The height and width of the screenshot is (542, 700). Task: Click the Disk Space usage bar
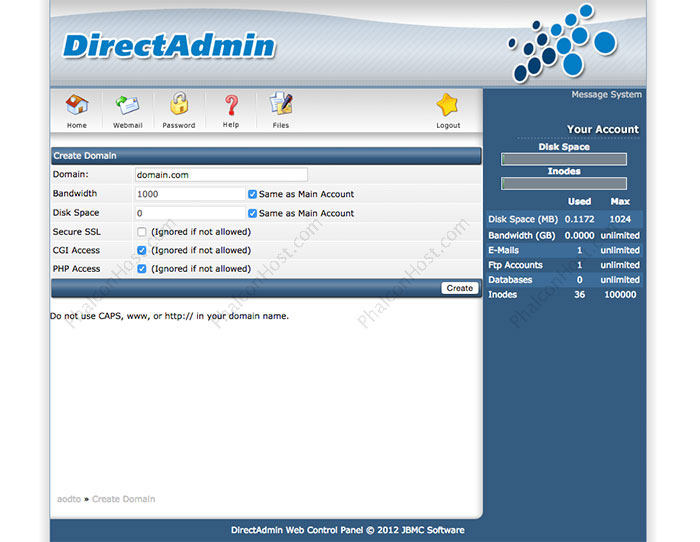564,159
